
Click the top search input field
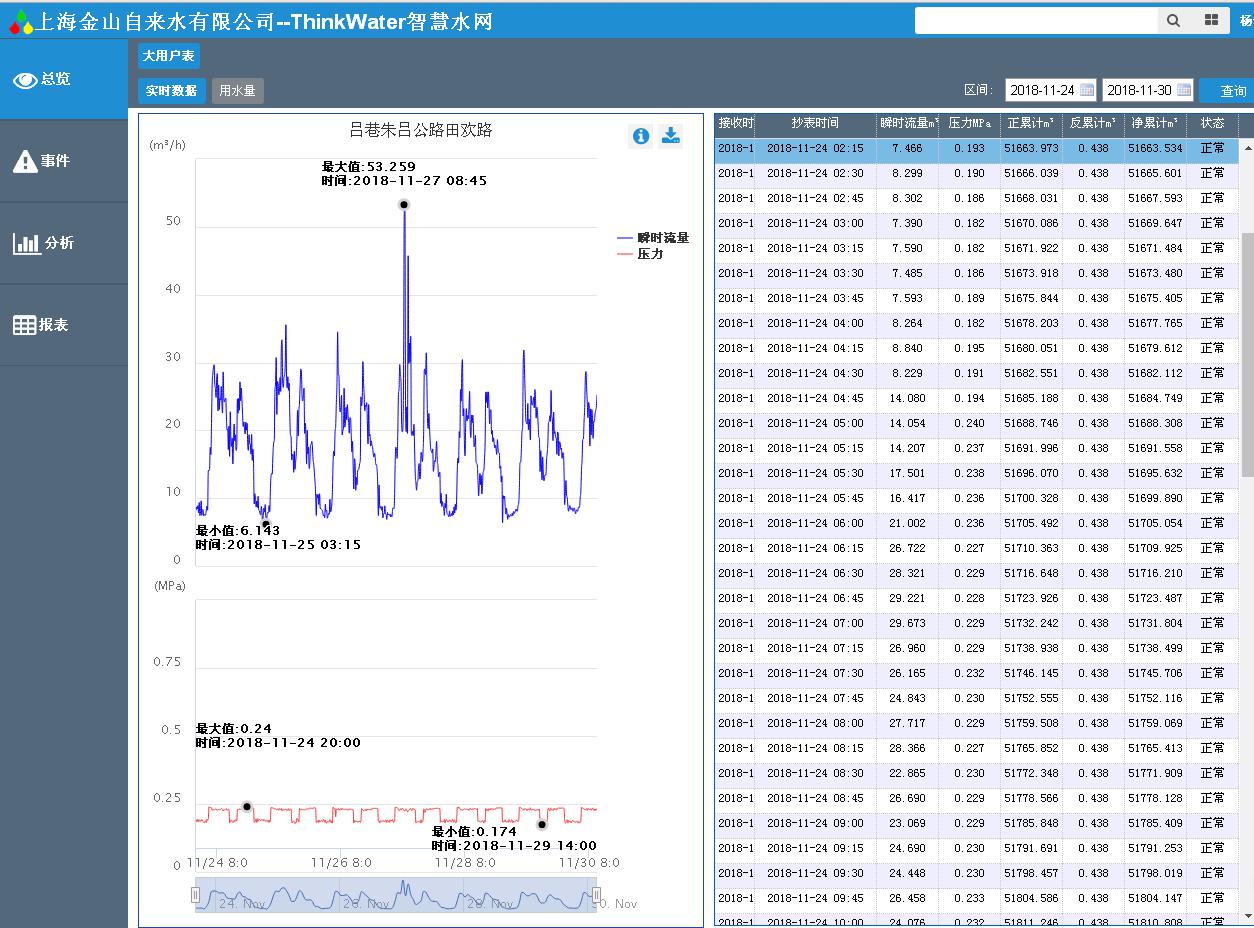[x=1036, y=20]
